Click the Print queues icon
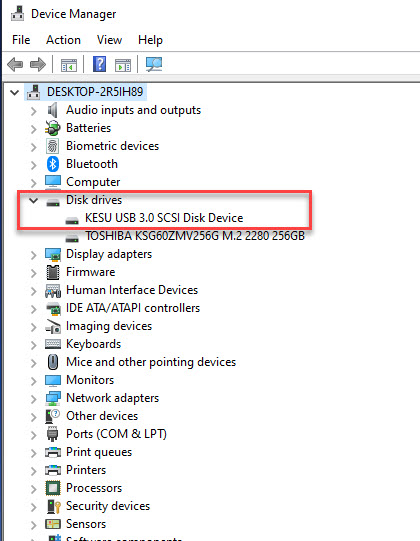Image resolution: width=420 pixels, height=541 pixels. (x=53, y=452)
